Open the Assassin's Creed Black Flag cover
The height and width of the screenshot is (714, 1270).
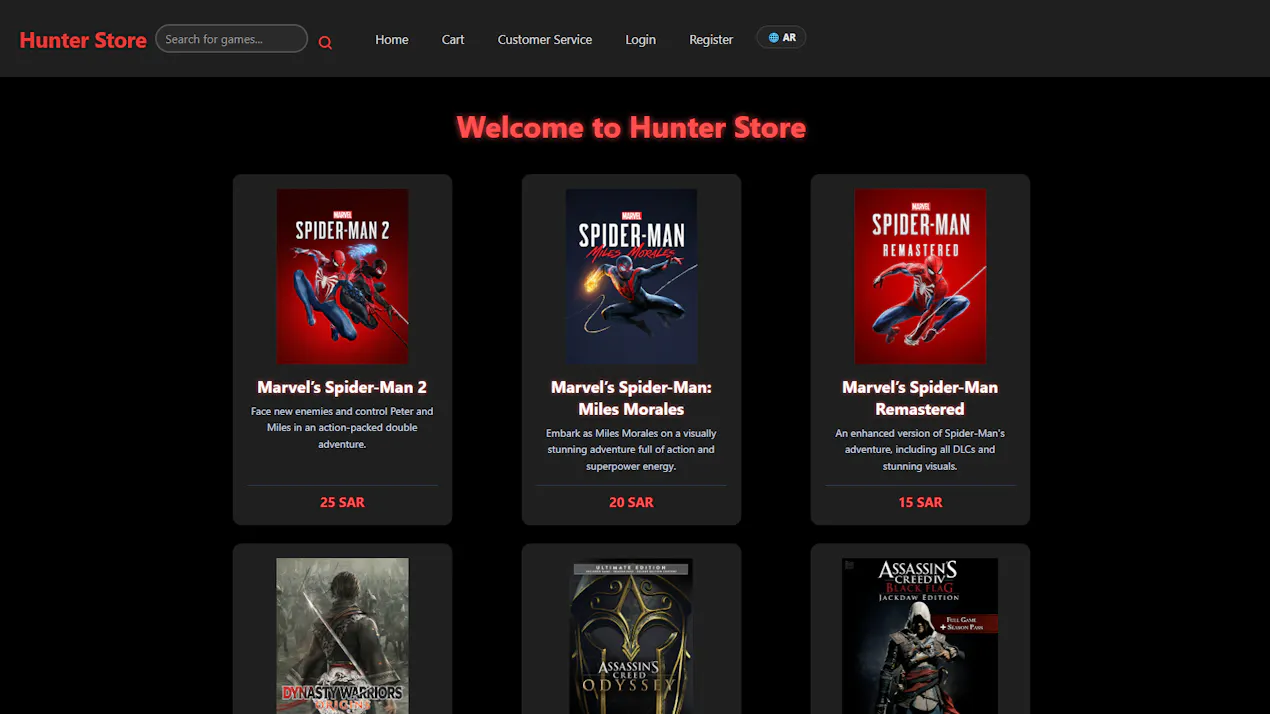(x=920, y=636)
